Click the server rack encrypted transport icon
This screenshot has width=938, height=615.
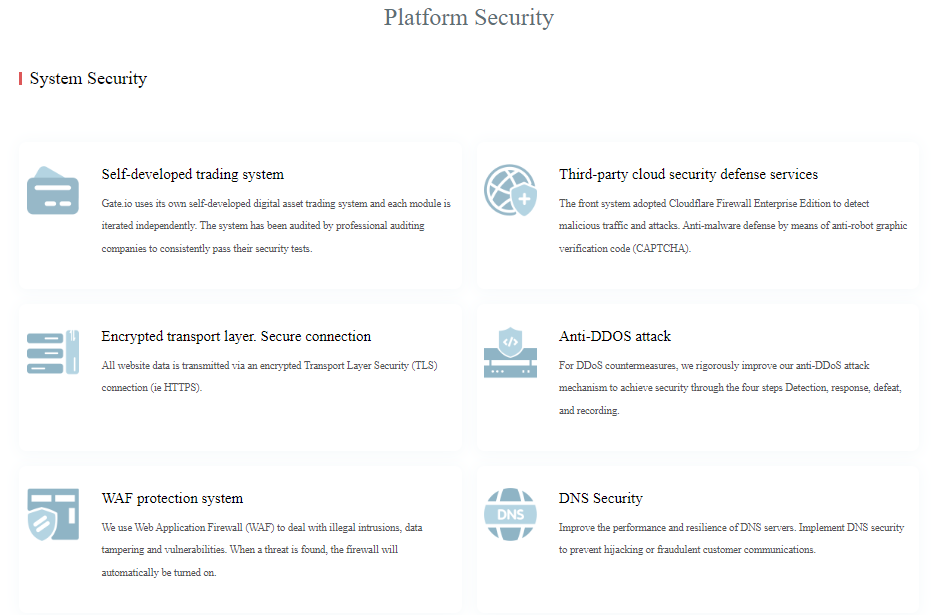point(53,352)
